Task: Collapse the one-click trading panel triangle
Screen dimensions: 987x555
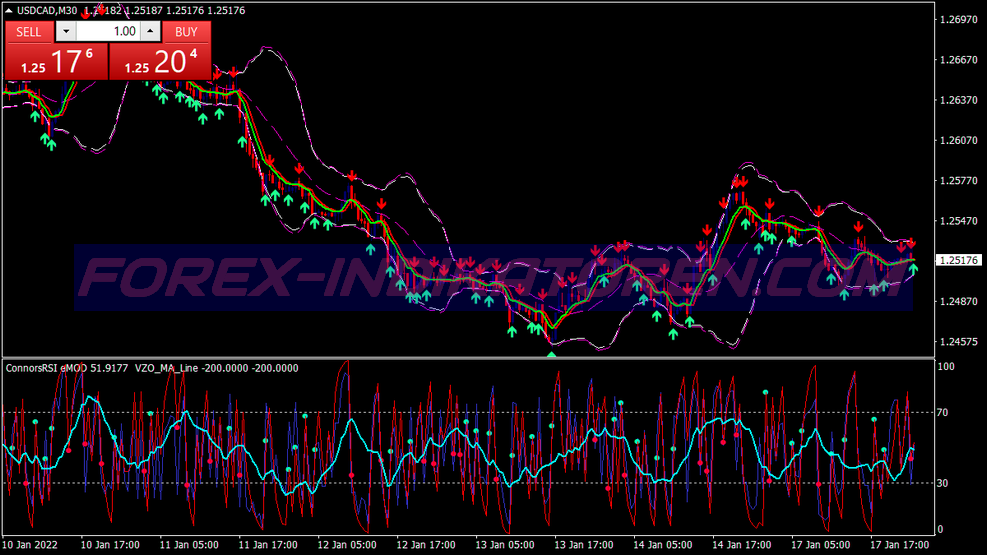Action: [x=8, y=10]
